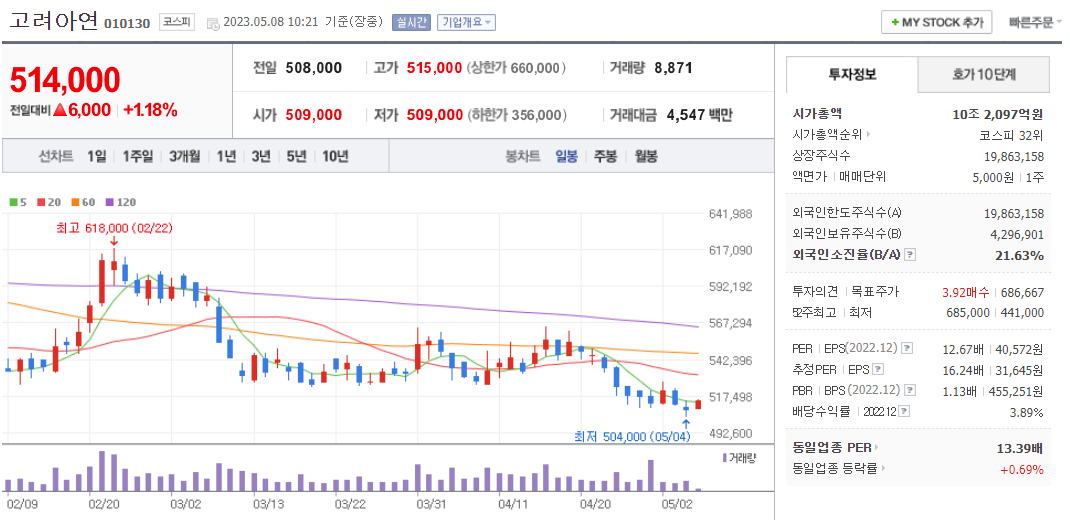The image size is (1070, 520).
Task: Click the 최고 618,000 (02/22) chart marker
Action: tap(115, 229)
